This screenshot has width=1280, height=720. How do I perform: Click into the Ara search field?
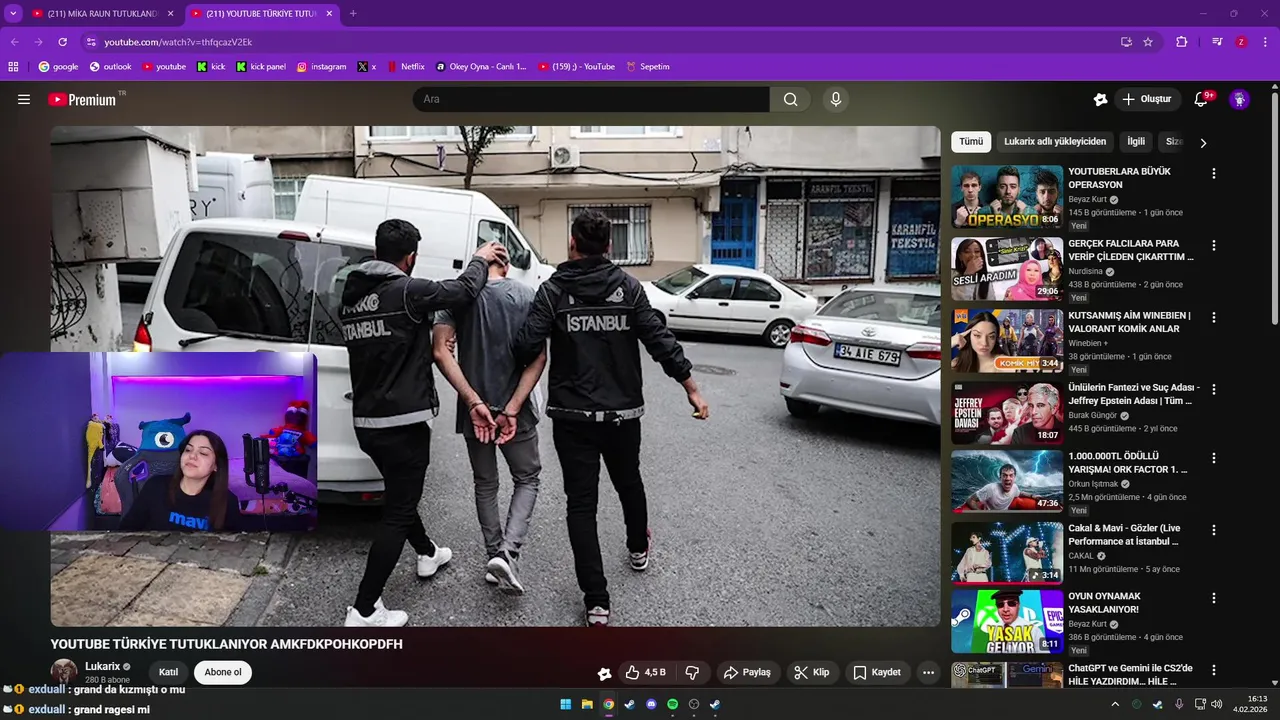[591, 99]
